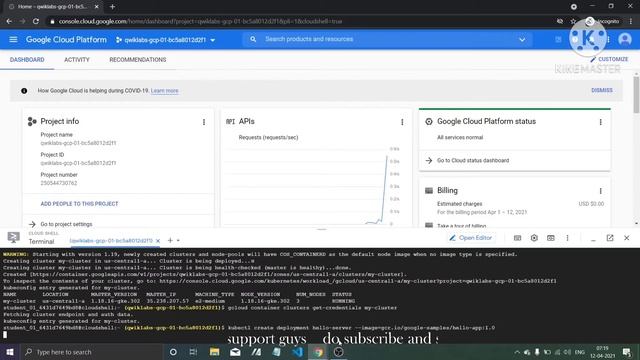Click Requests (requests/sec) chart label

coord(268,138)
